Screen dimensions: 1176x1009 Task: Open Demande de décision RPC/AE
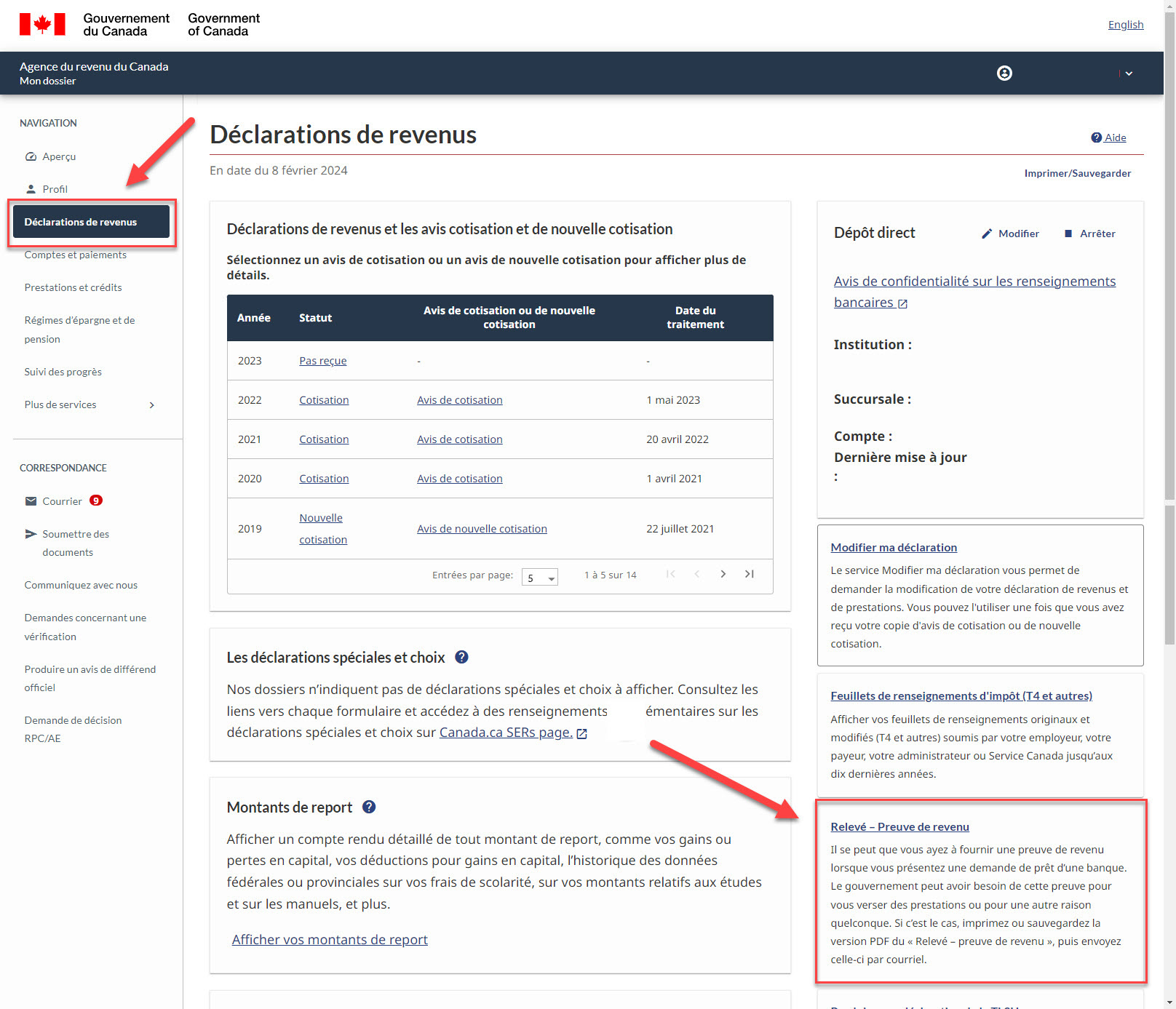(x=73, y=729)
